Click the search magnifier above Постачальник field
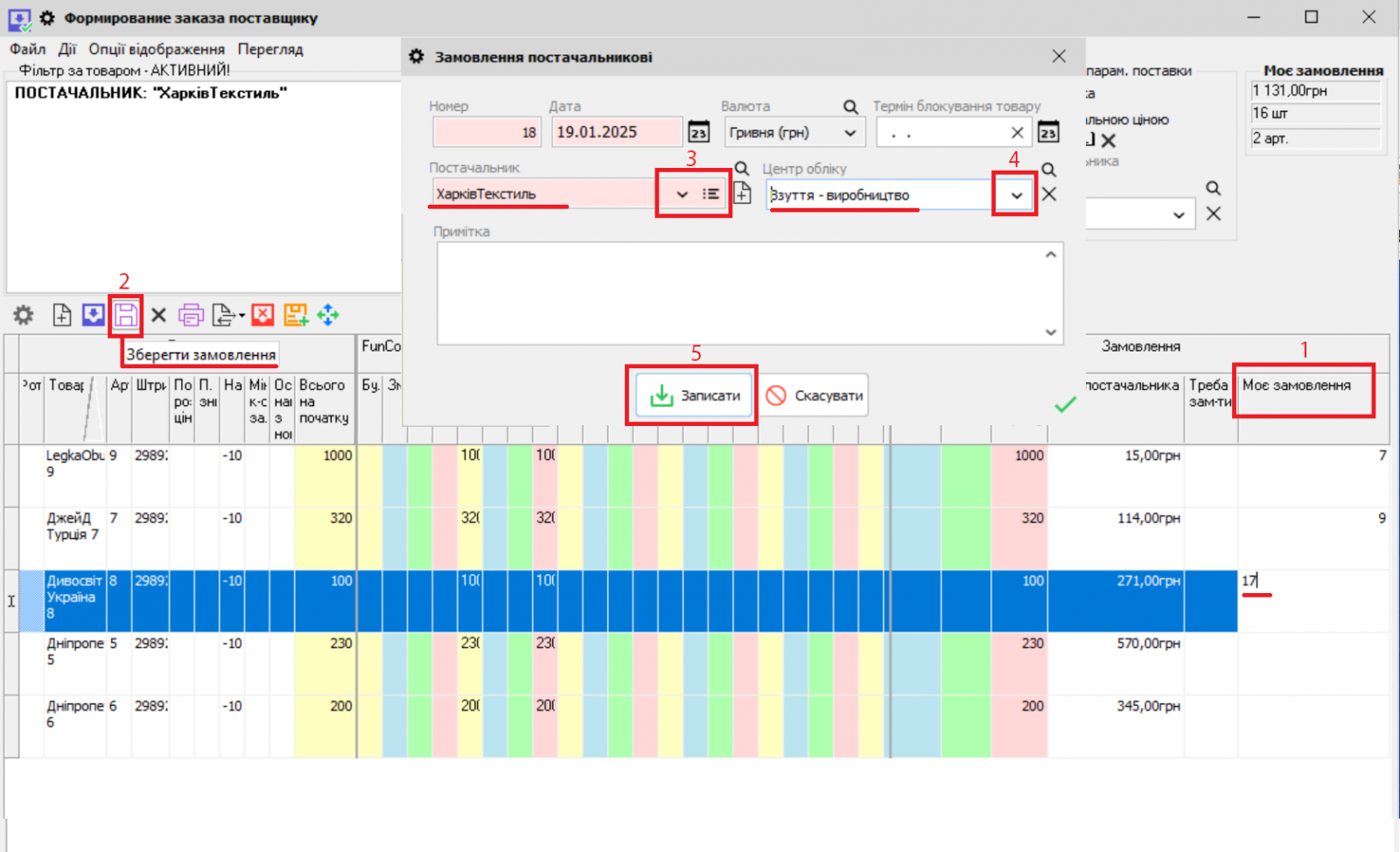Image resolution: width=1400 pixels, height=852 pixels. (741, 169)
